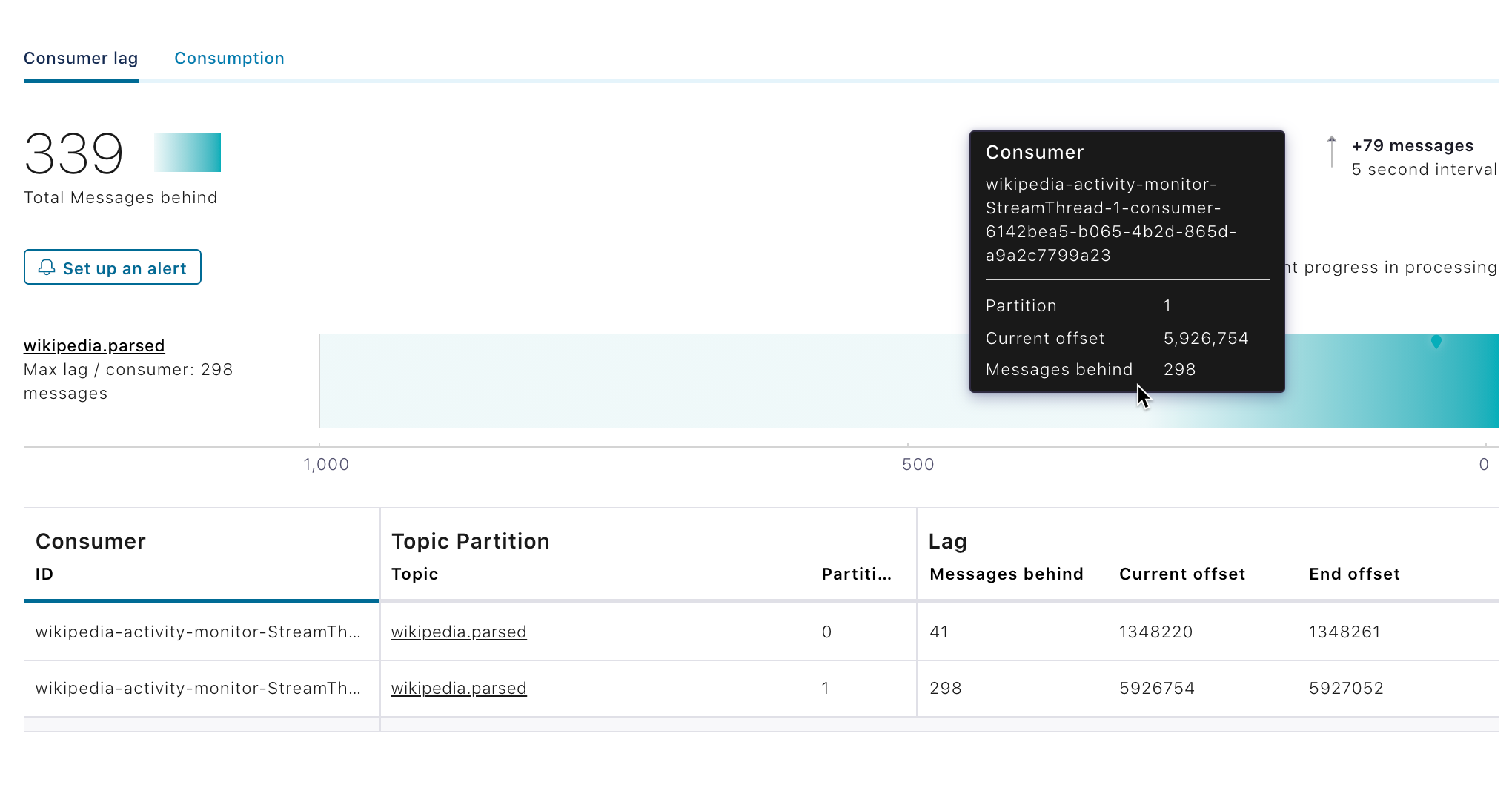Click the Max lag / consumer text
This screenshot has width=1512, height=805.
coord(128,381)
